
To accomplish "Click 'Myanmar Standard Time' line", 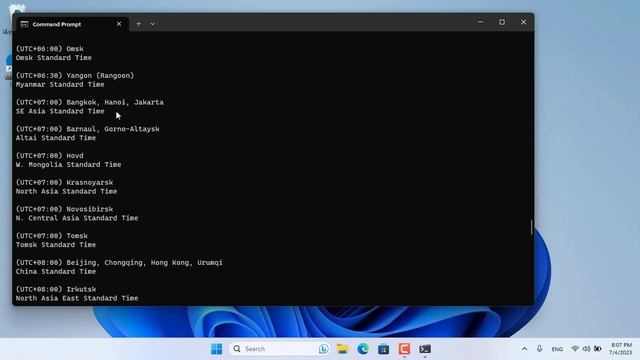I will tap(60, 84).
